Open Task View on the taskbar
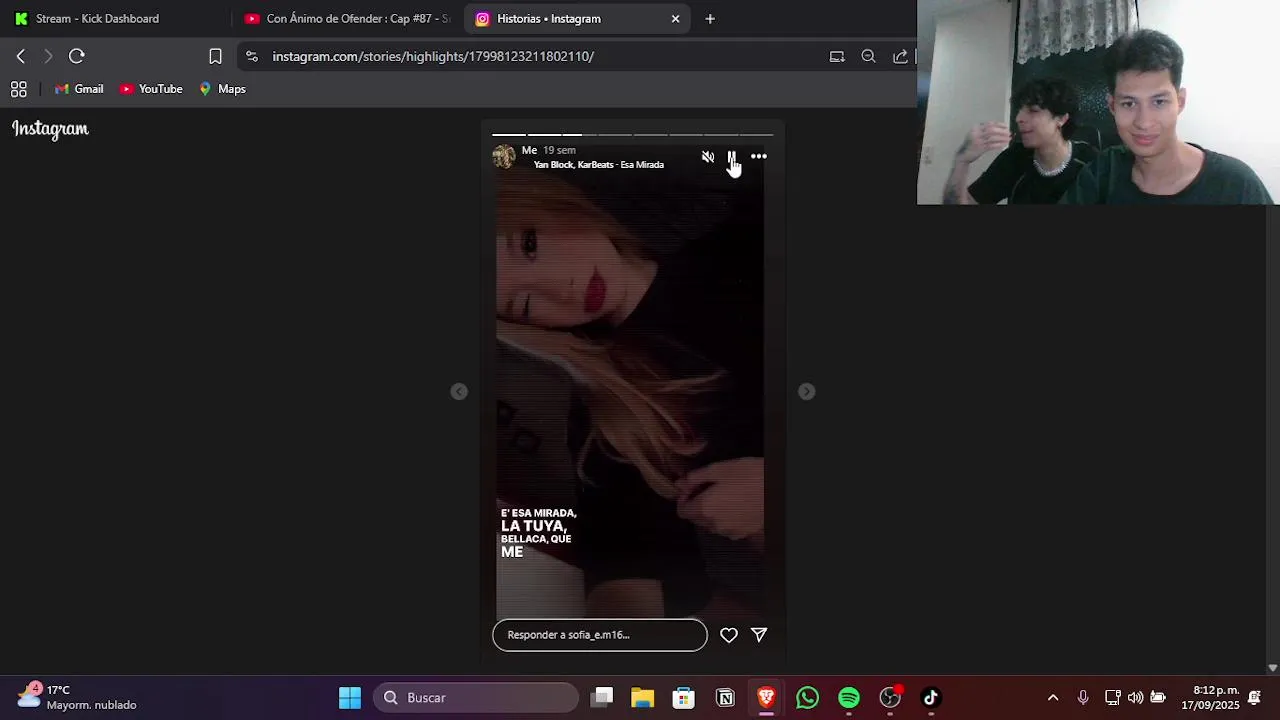1280x720 pixels. pyautogui.click(x=602, y=698)
